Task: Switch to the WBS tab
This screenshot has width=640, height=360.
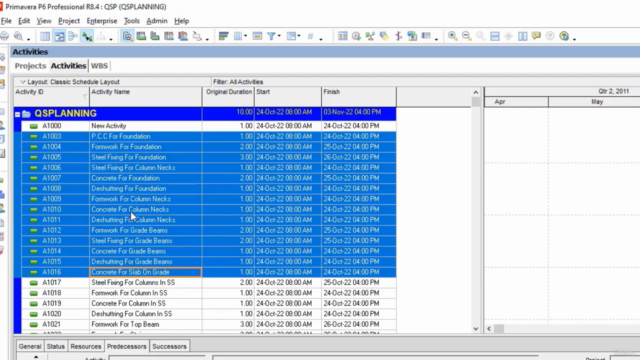Action: point(99,66)
